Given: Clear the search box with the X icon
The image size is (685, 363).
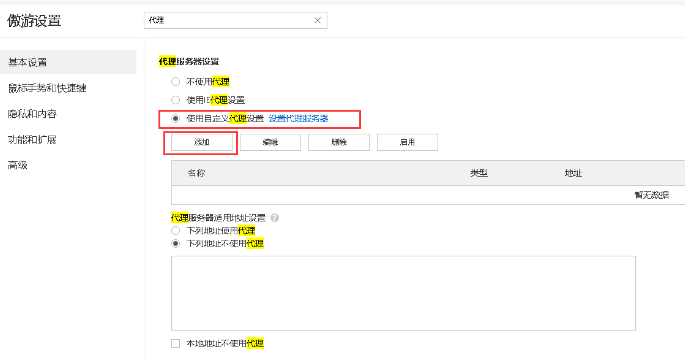Looking at the screenshot, I should [x=318, y=20].
